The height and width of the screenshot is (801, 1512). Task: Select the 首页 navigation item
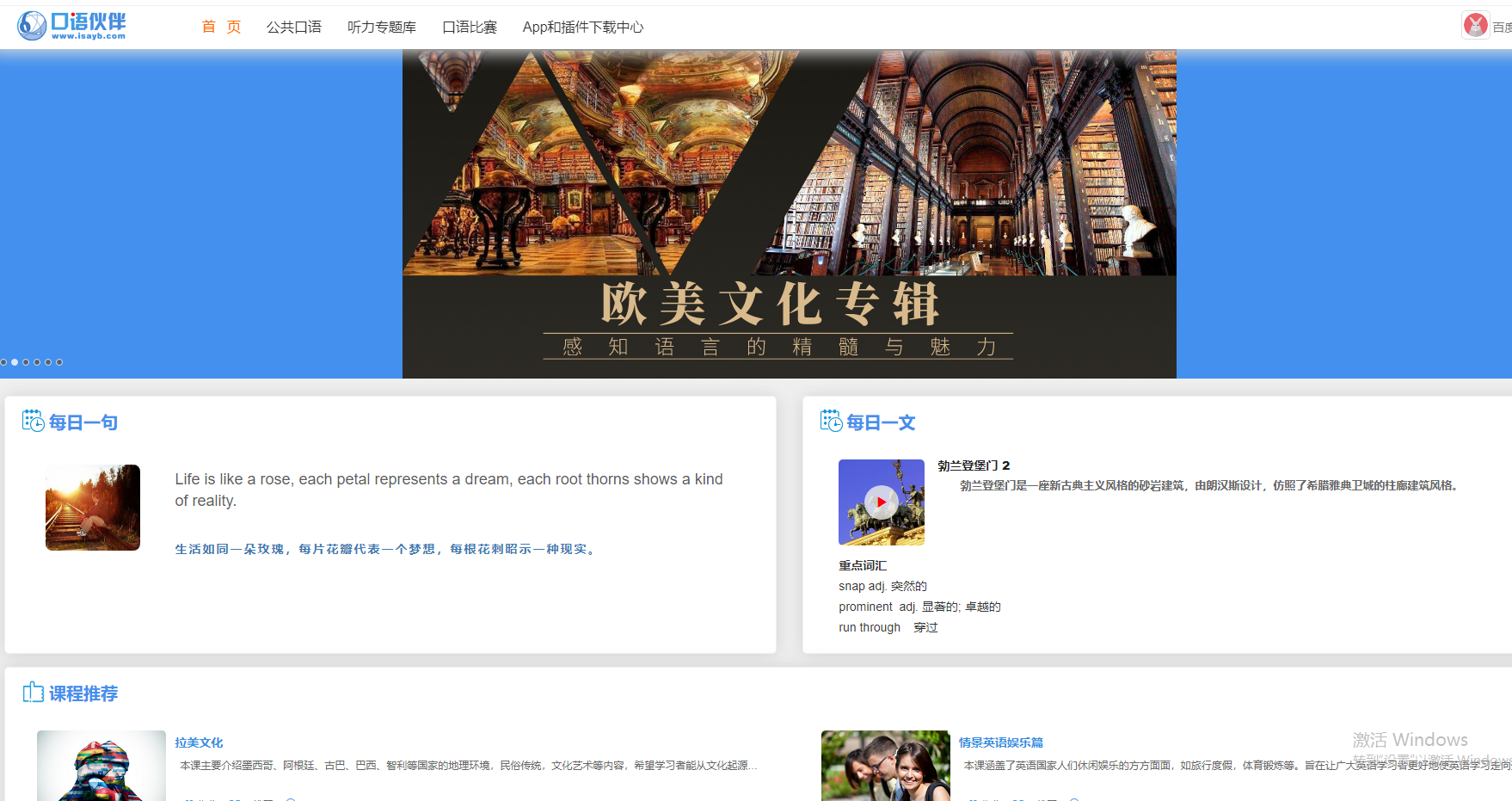point(221,27)
